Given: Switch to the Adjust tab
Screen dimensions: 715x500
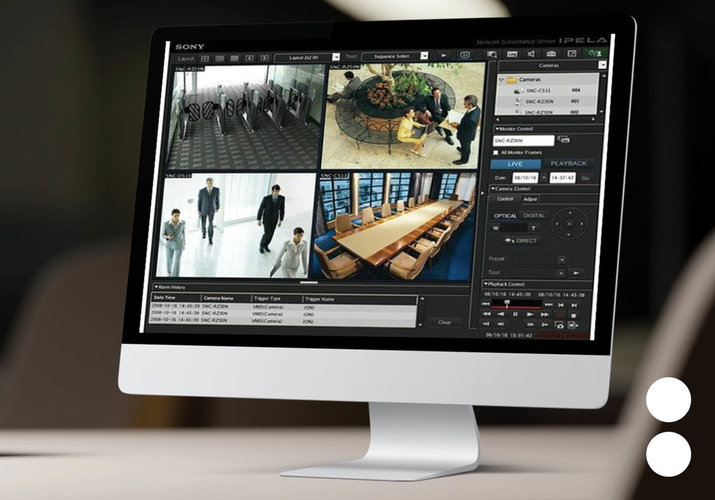Looking at the screenshot, I should tap(530, 199).
